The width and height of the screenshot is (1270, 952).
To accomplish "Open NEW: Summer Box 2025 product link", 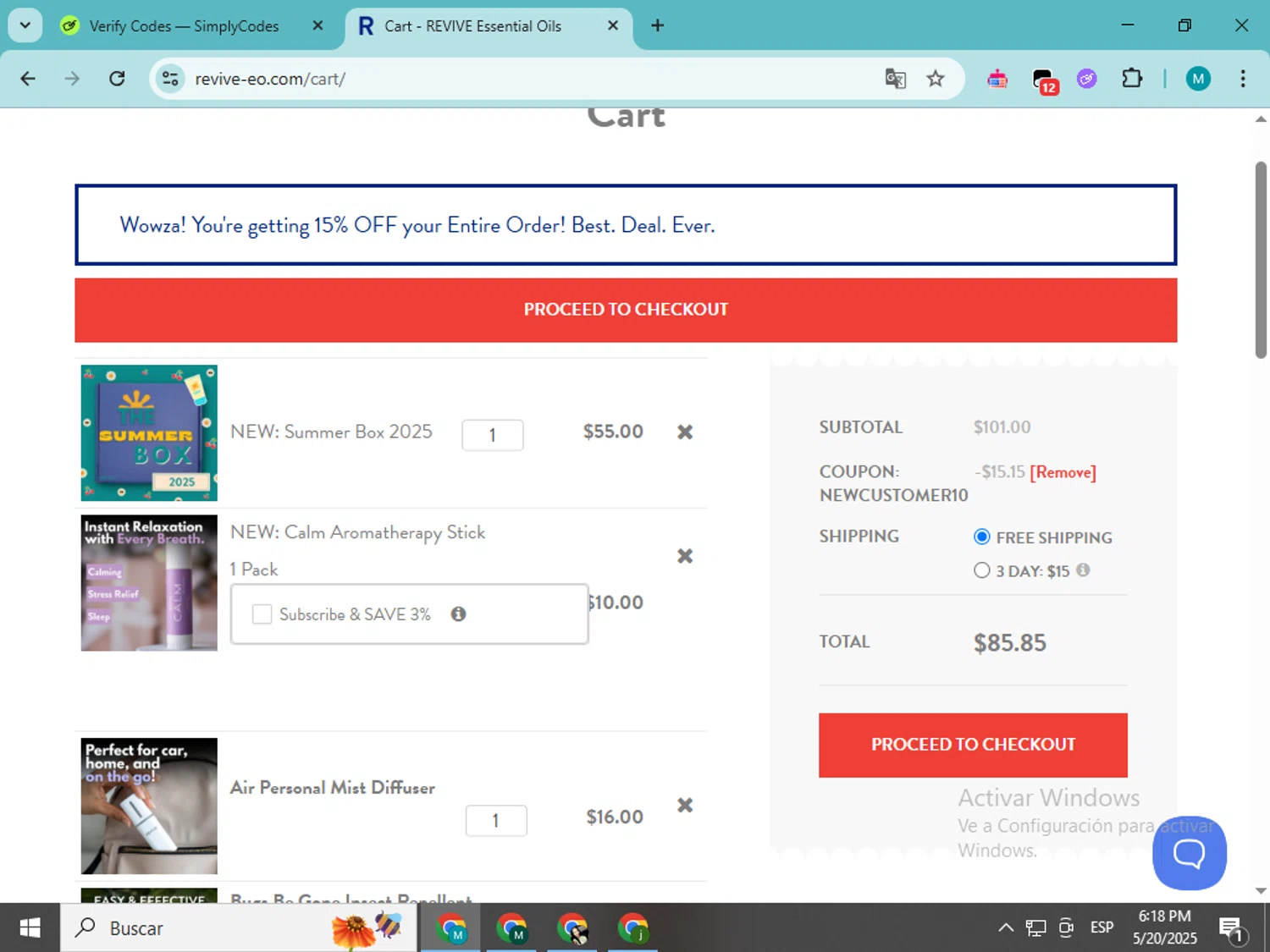I will click(x=331, y=432).
